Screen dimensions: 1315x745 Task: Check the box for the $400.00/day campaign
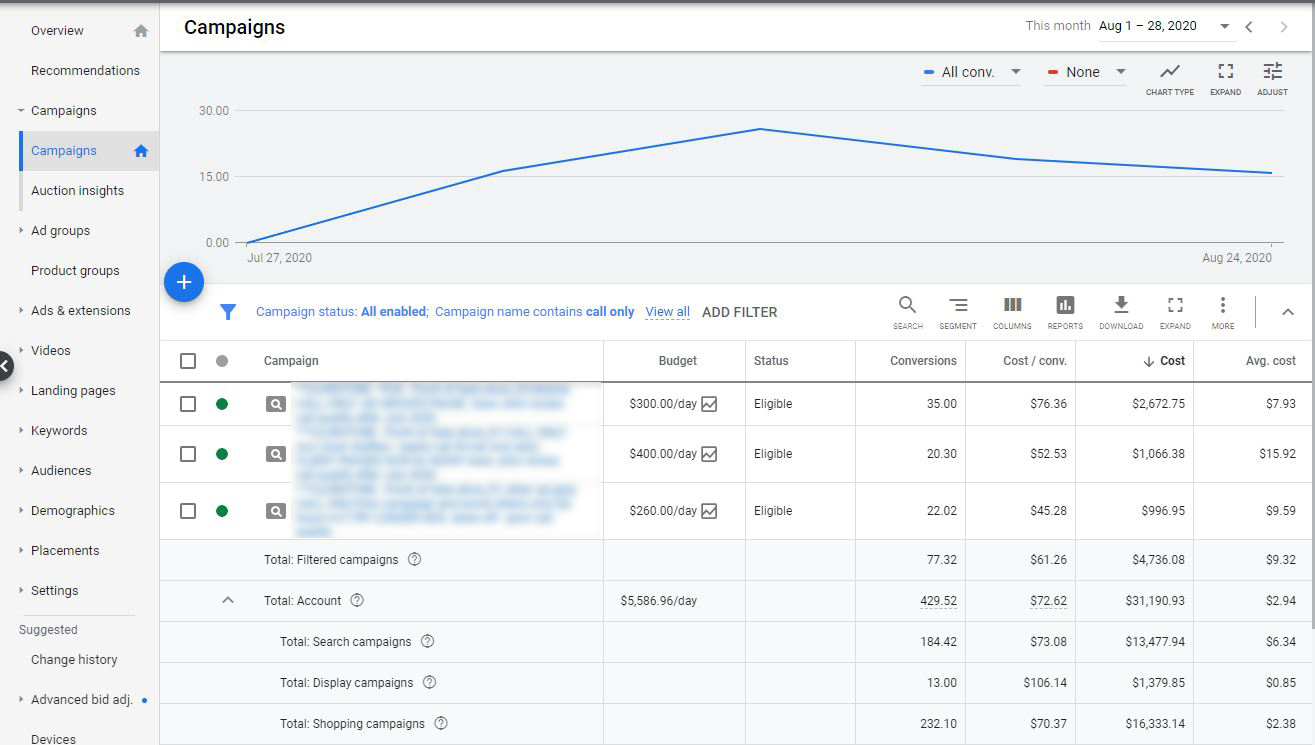188,454
